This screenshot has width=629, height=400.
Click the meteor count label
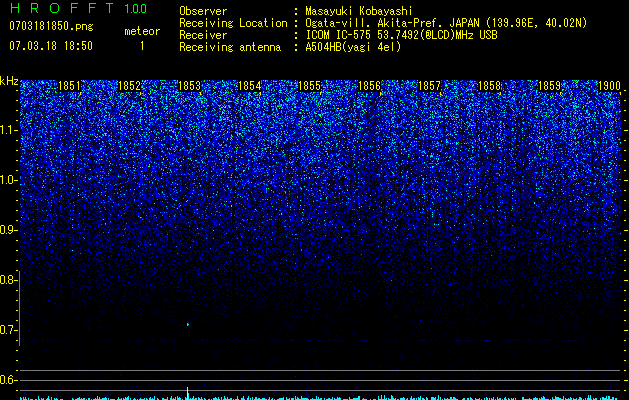click(142, 31)
